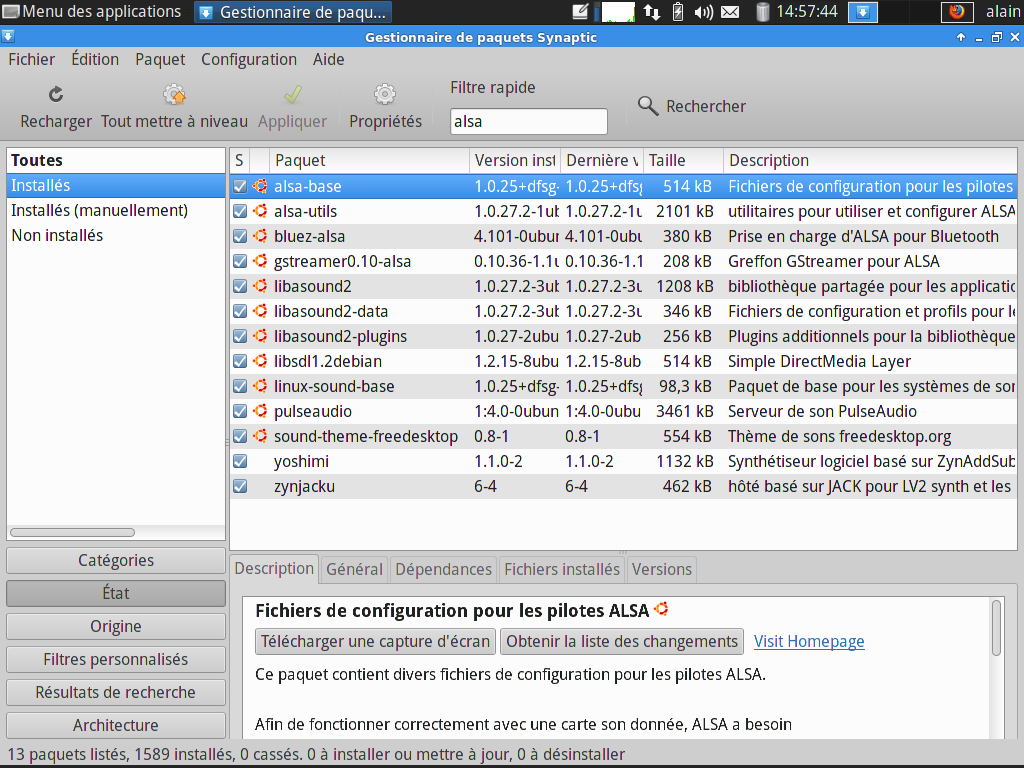Click description pane vertical scrollbar
The image size is (1024, 768).
click(x=996, y=628)
